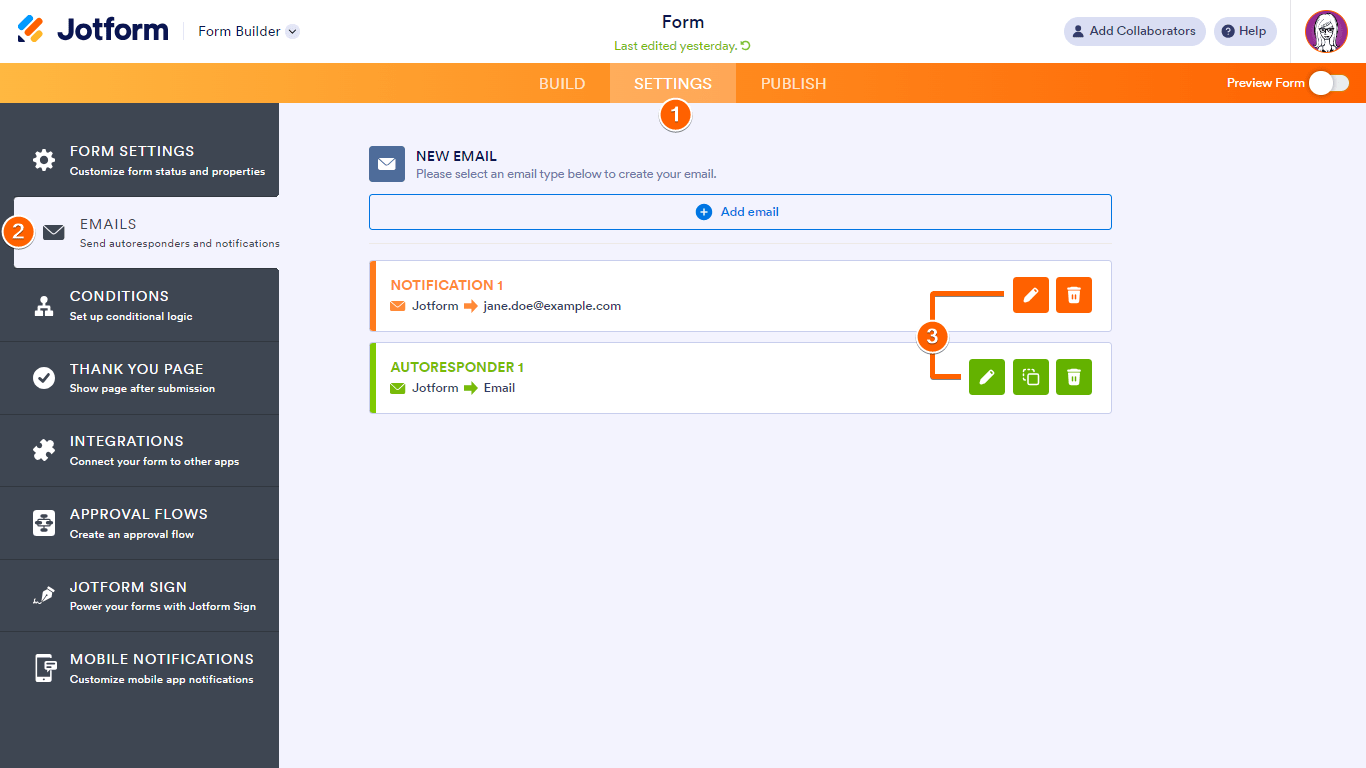Open the user avatar profile menu
The height and width of the screenshot is (768, 1366).
point(1326,31)
